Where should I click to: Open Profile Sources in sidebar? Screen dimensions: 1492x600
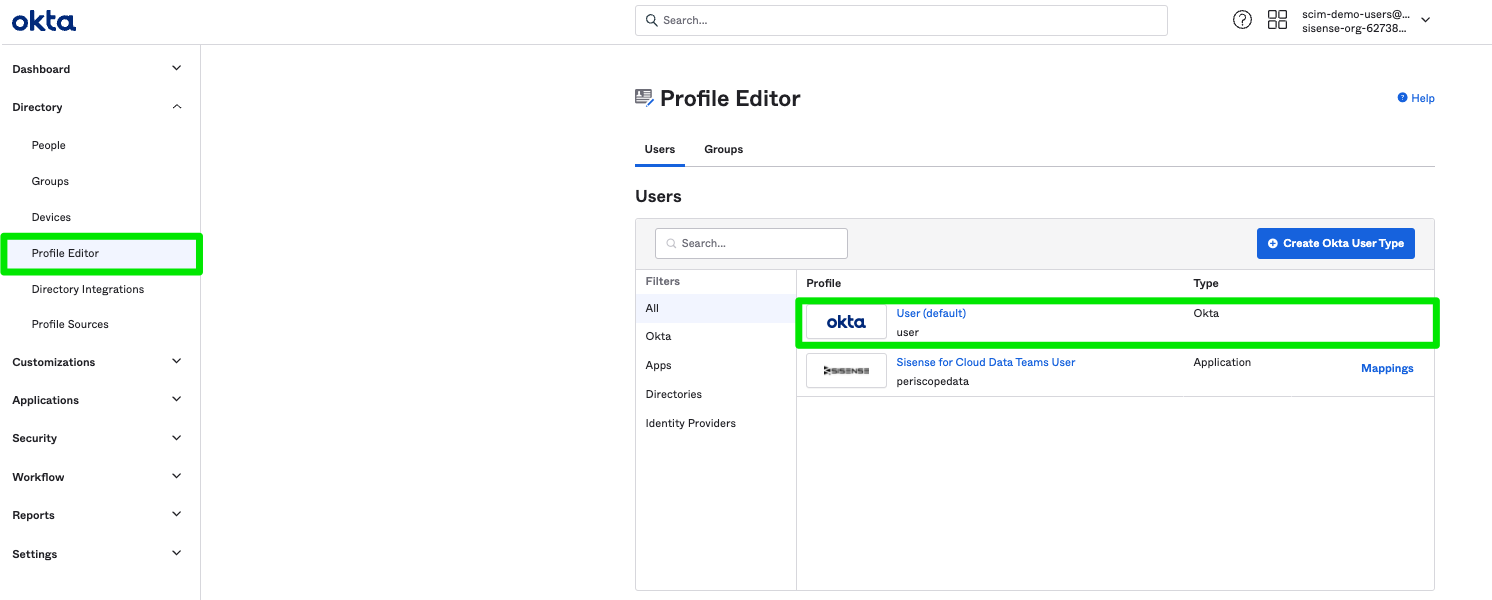point(70,324)
